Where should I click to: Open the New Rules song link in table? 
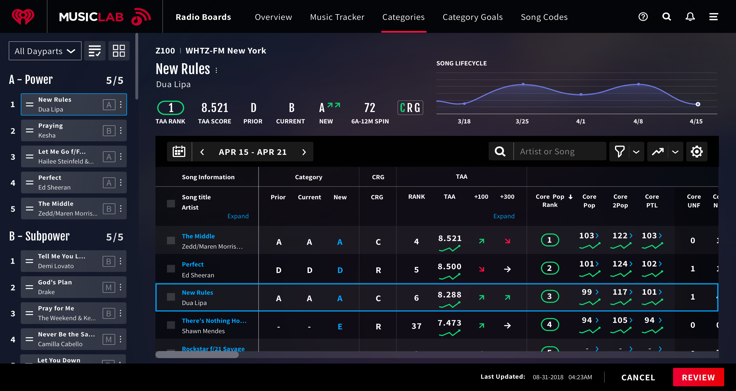[x=197, y=292]
